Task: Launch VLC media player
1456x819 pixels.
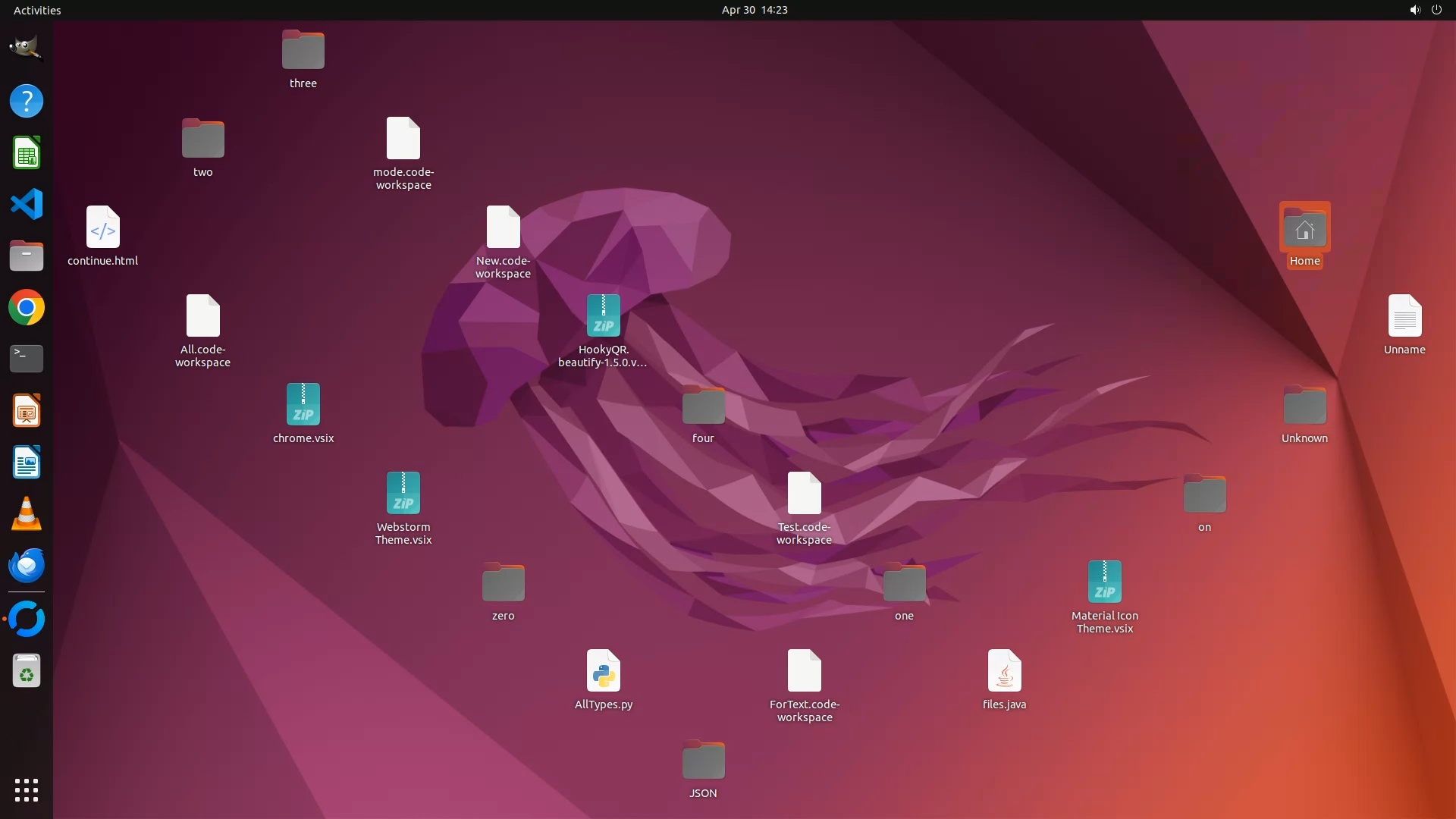Action: tap(26, 514)
